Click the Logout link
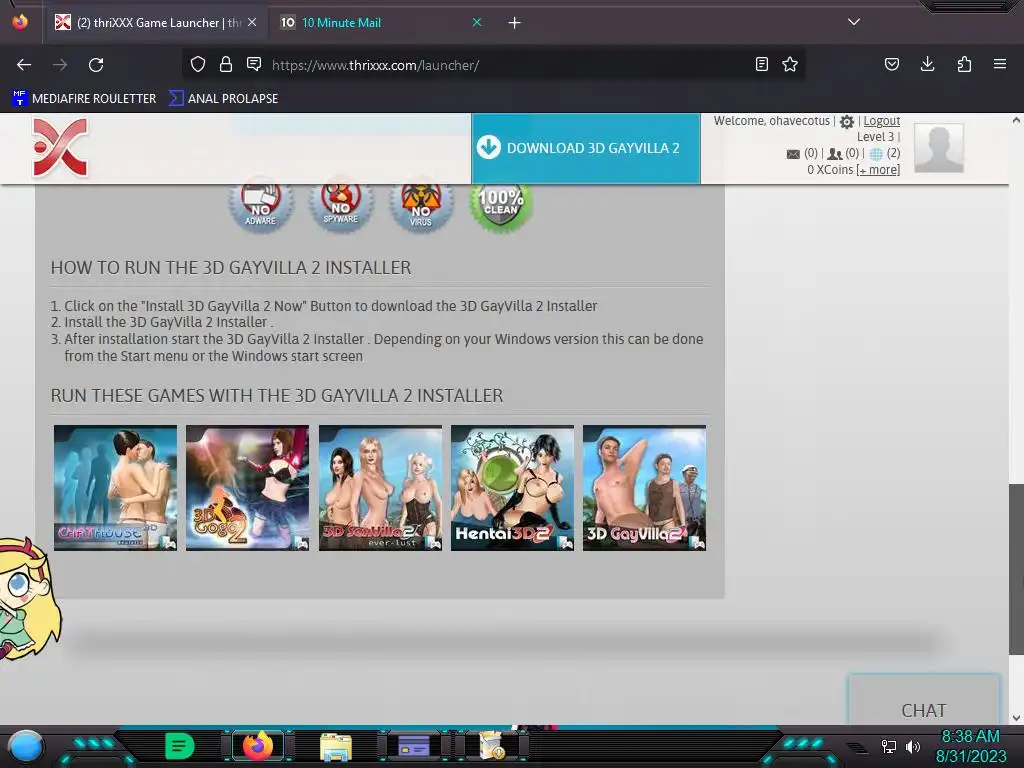1024x768 pixels. click(882, 121)
